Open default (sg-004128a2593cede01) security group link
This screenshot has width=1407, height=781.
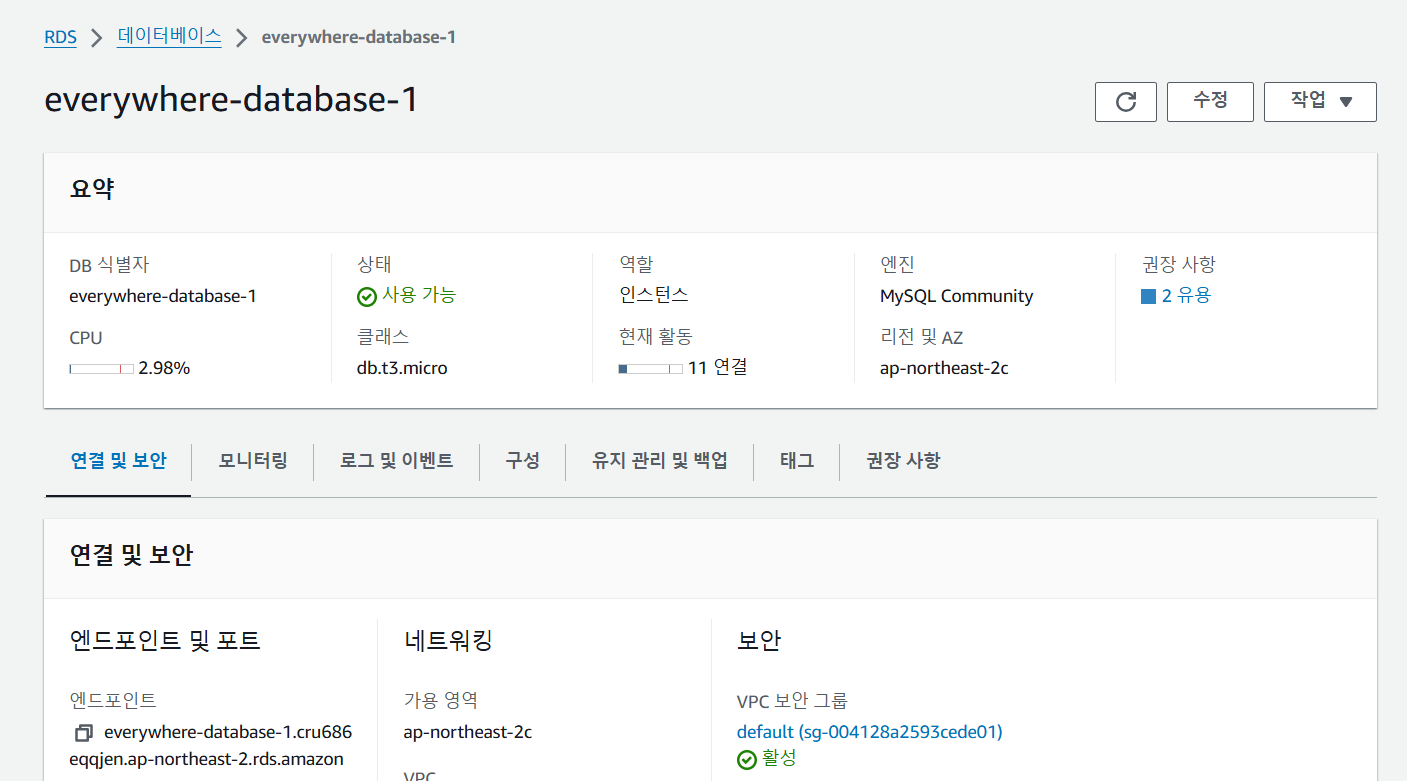click(x=870, y=732)
